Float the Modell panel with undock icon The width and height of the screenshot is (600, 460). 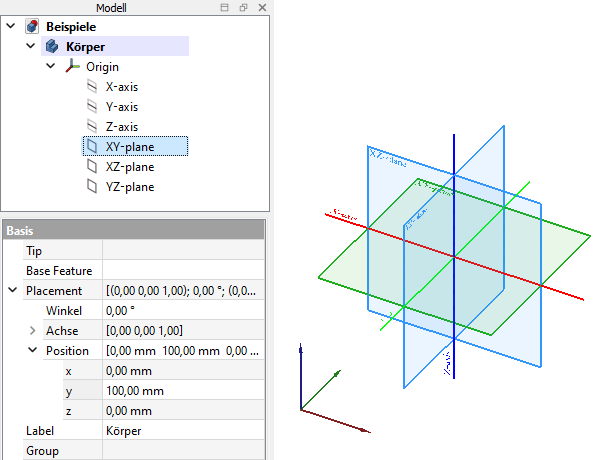tap(243, 8)
